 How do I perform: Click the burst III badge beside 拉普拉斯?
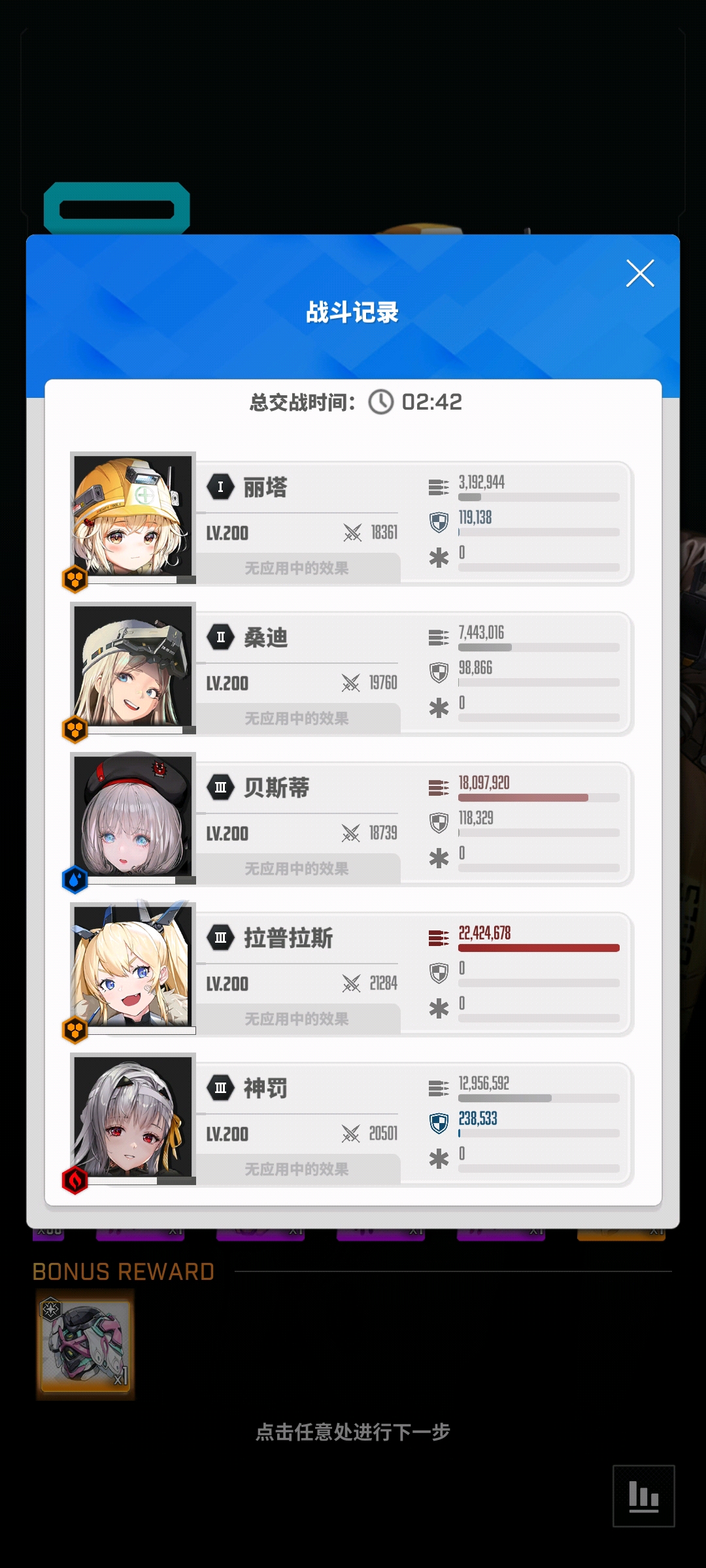click(x=221, y=938)
